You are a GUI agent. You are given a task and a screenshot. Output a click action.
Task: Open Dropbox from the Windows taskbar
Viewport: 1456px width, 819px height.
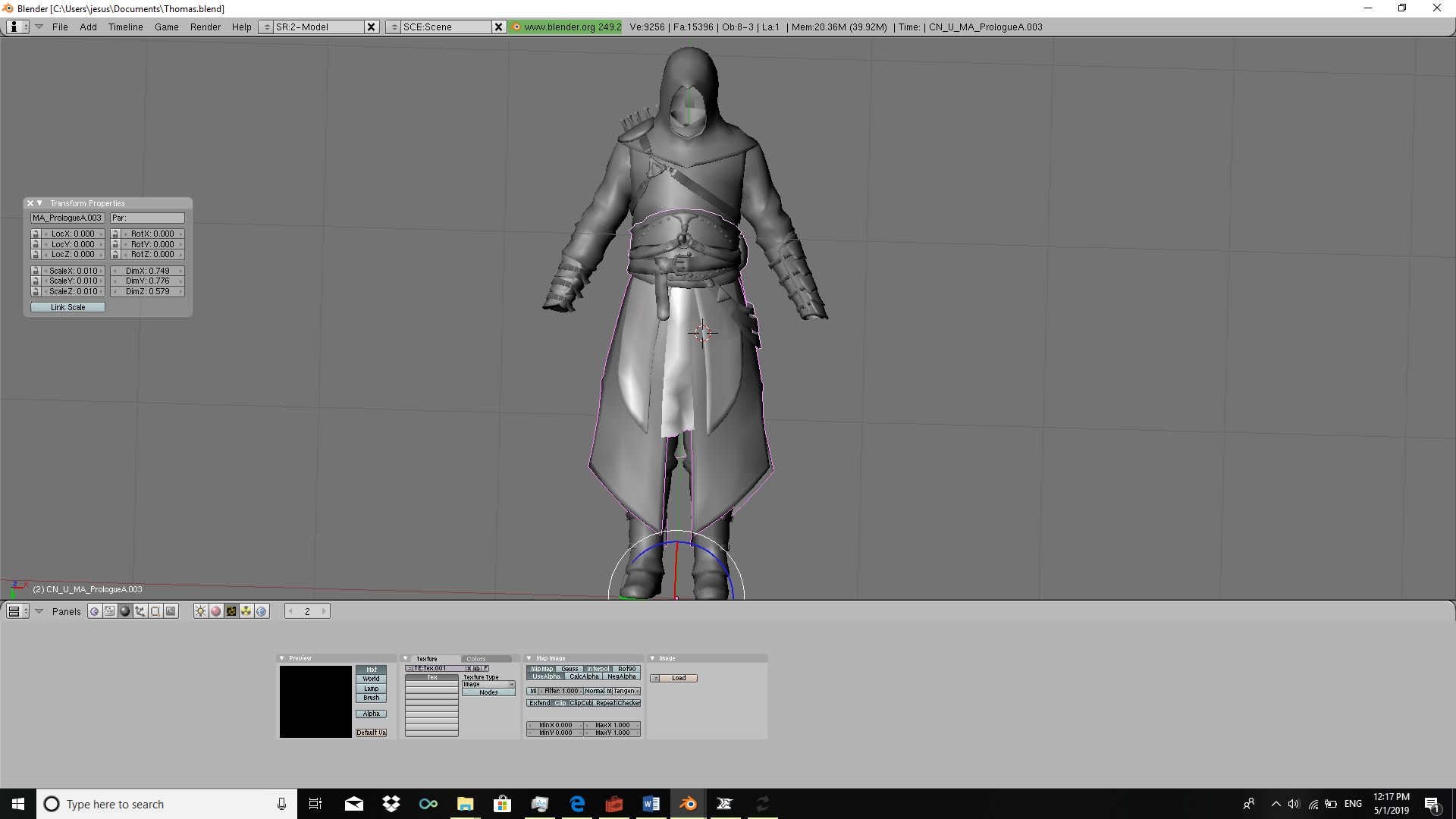click(x=391, y=804)
